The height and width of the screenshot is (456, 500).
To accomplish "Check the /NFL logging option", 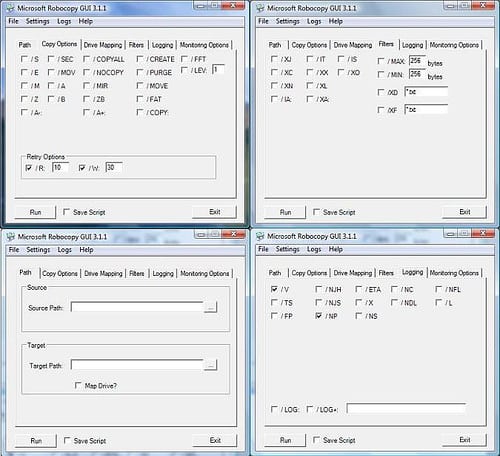I will 439,289.
